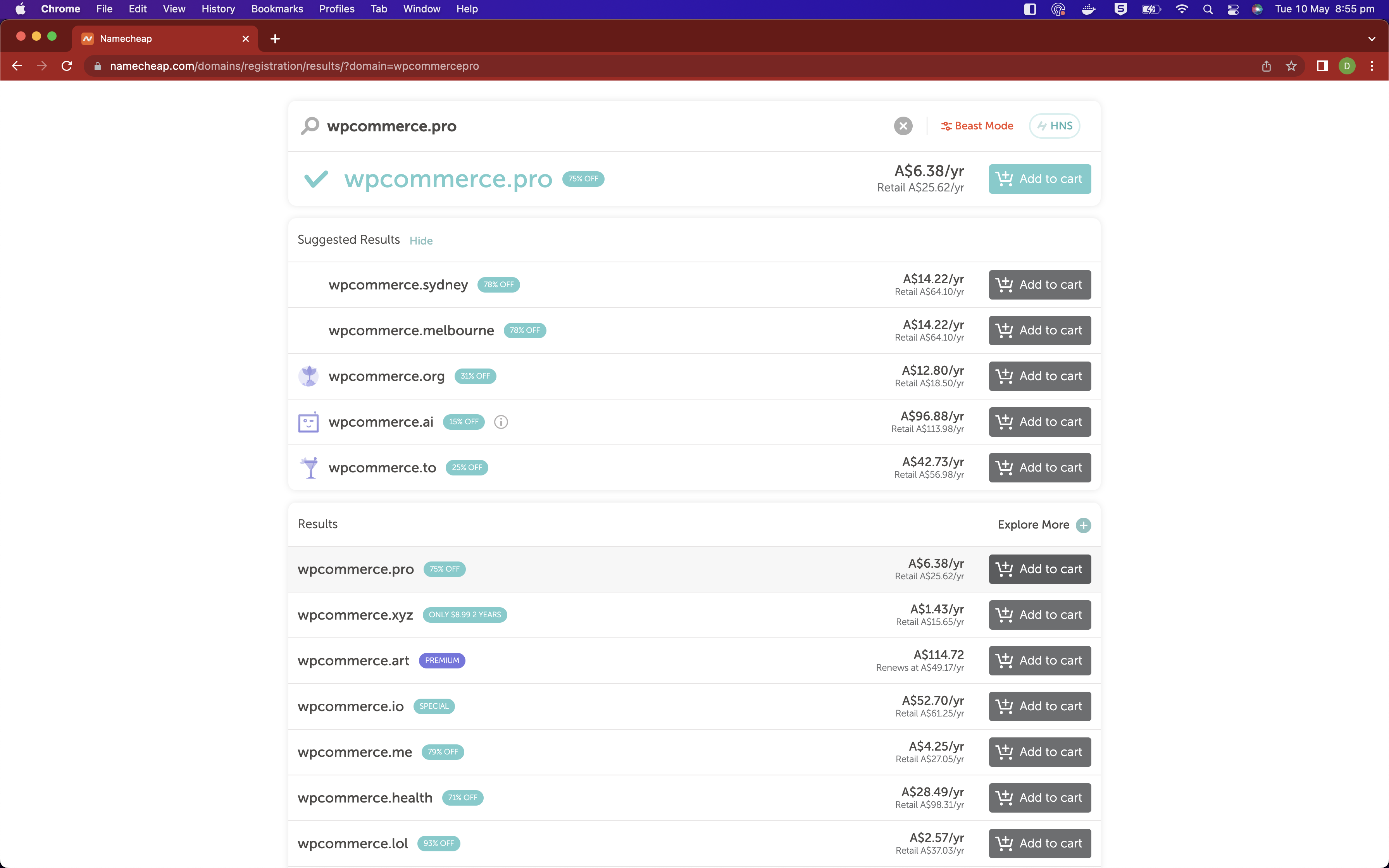Reload the Namecheap page
This screenshot has width=1389, height=868.
(67, 66)
